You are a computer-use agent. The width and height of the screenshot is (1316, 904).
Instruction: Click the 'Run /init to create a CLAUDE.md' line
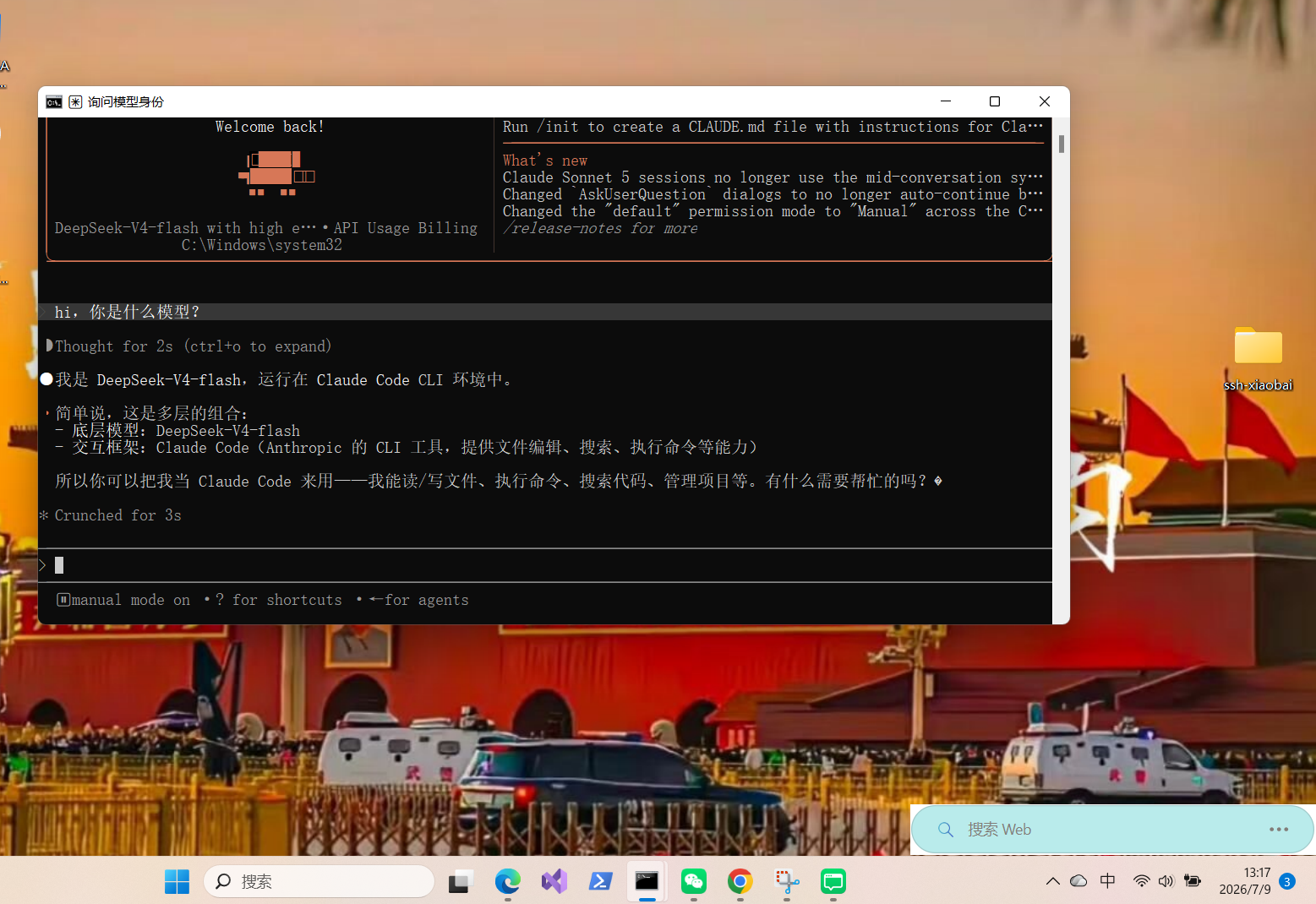[773, 127]
